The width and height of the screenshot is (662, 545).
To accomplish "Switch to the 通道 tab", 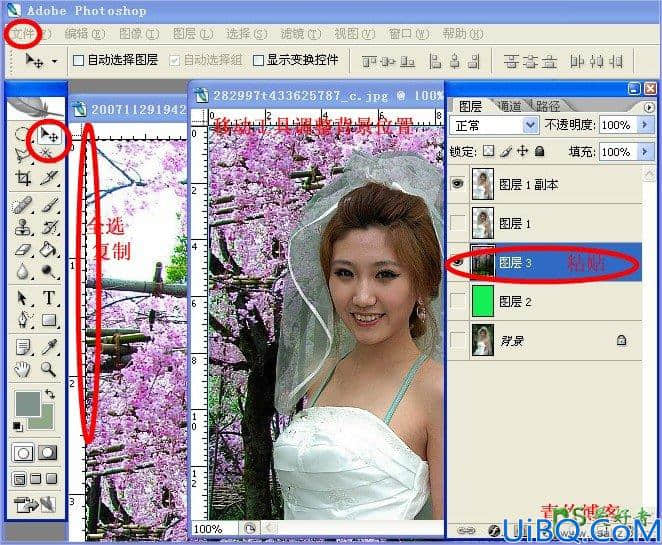I will (509, 106).
